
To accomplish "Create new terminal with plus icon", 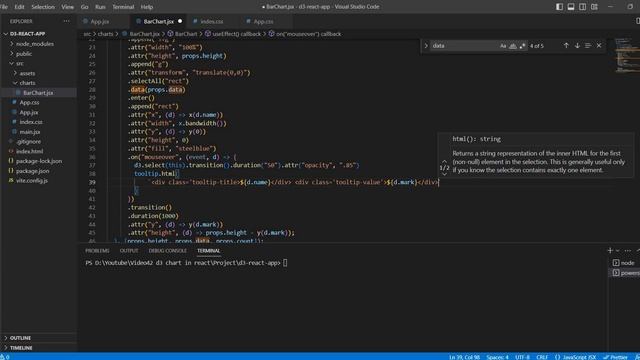I will pyautogui.click(x=610, y=250).
